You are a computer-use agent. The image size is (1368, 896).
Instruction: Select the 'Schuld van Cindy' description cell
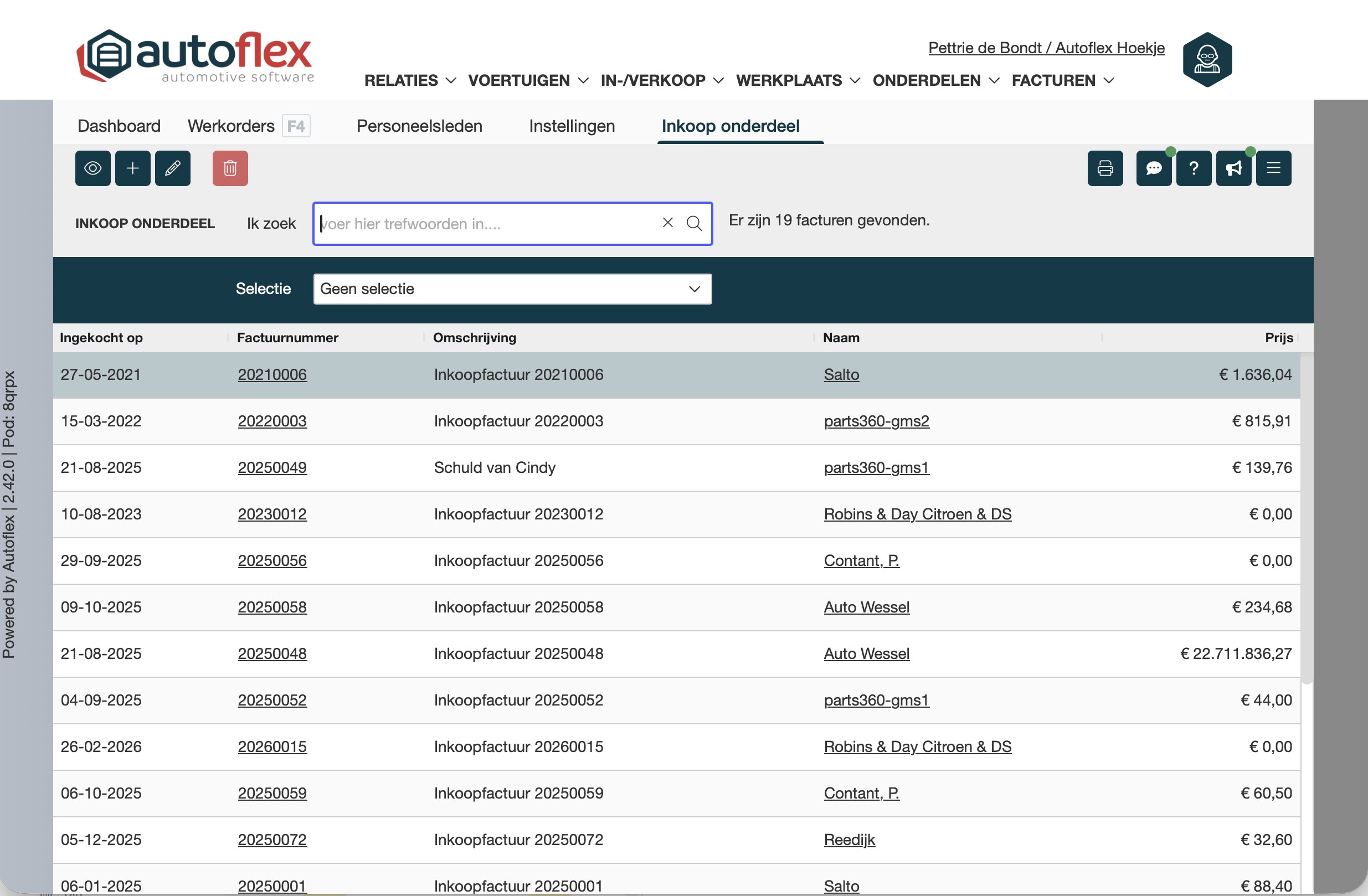click(495, 468)
